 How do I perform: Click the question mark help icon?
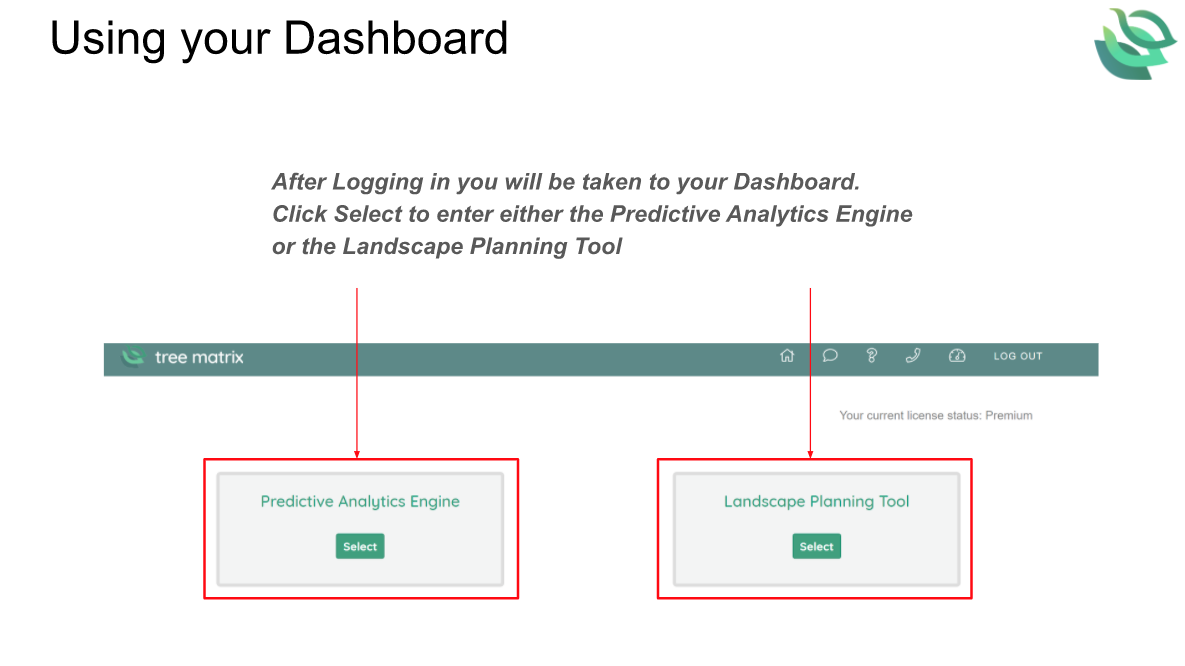pos(872,356)
